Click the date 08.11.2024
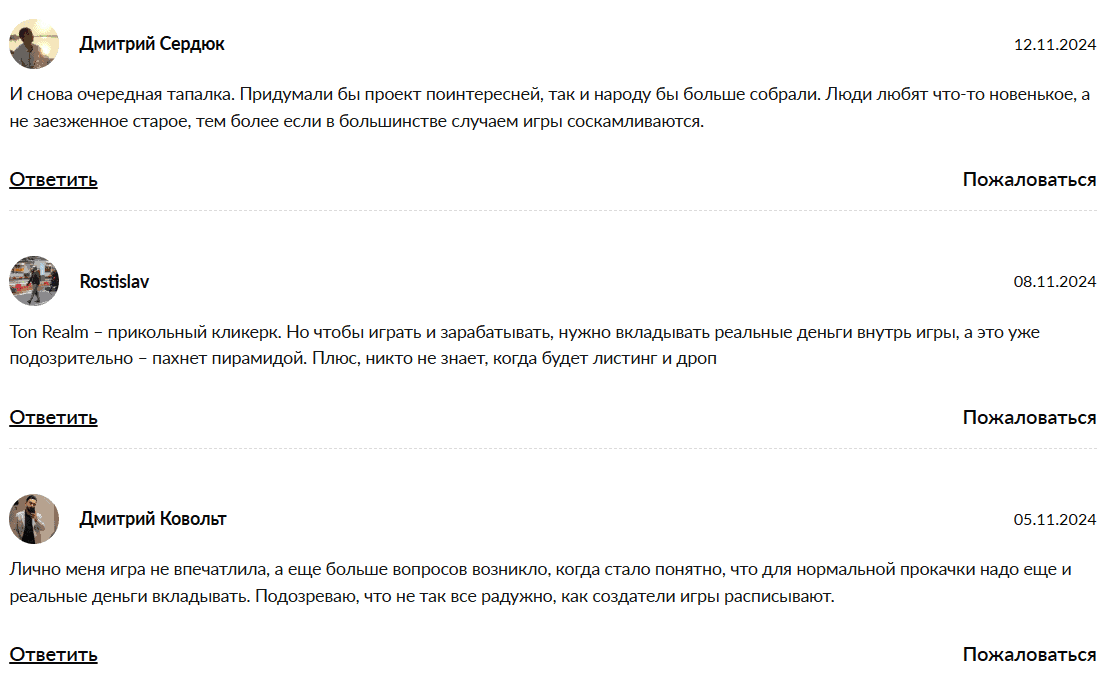 (x=1055, y=282)
